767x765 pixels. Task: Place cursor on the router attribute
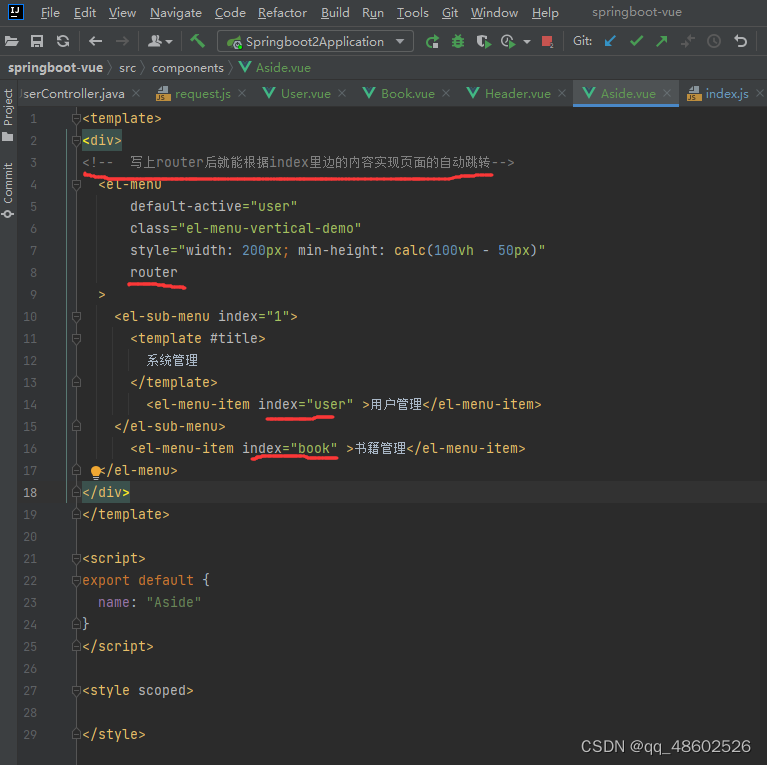coord(154,272)
